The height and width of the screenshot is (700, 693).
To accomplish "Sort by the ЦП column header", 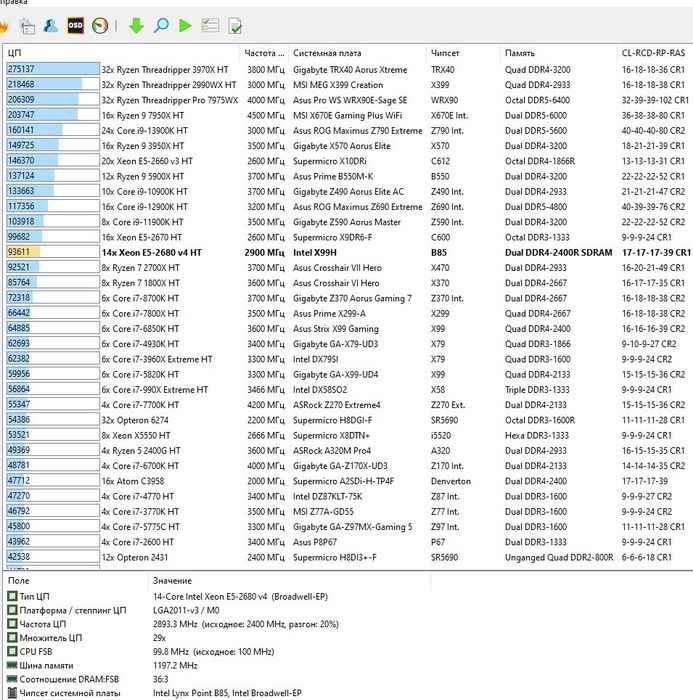I will [121, 53].
